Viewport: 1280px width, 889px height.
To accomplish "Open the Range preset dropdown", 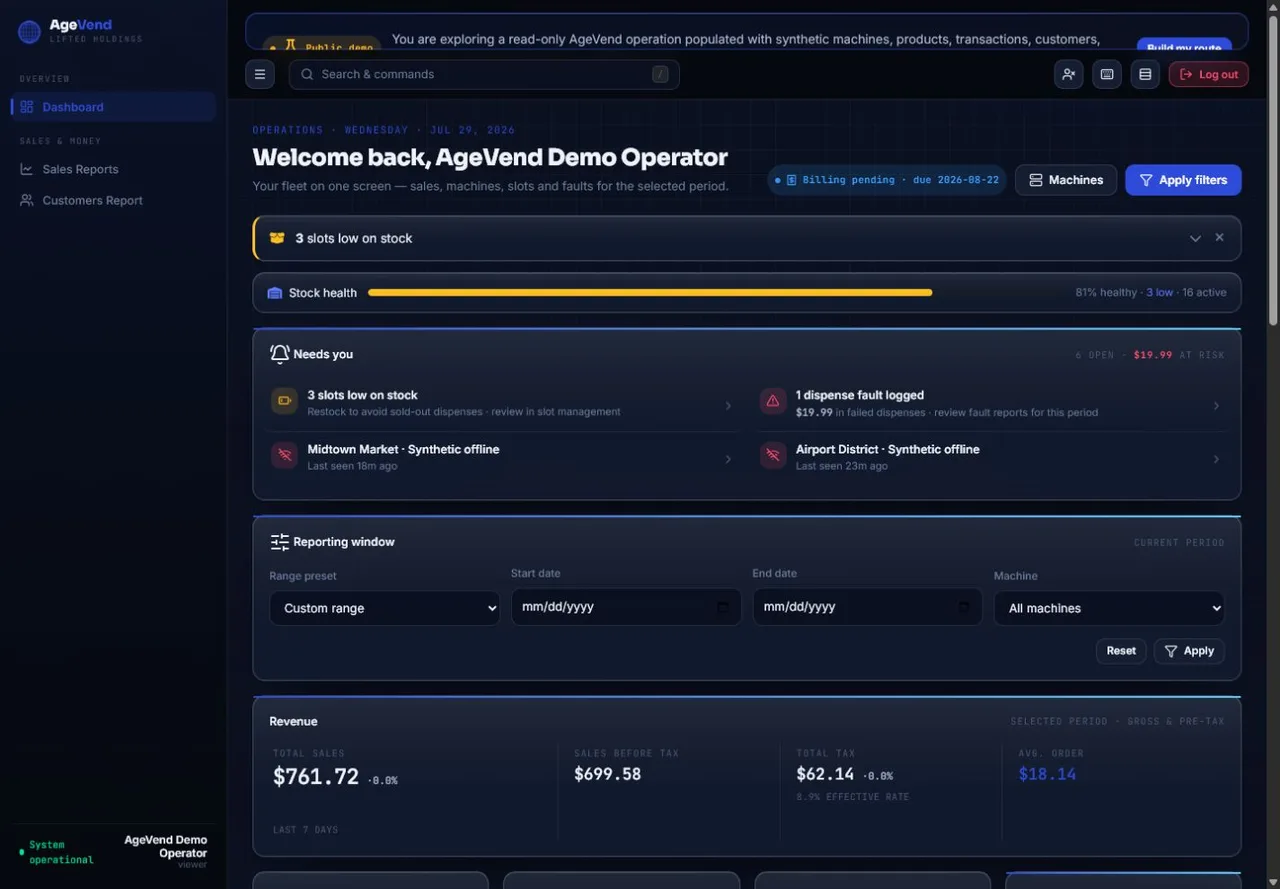I will coord(384,608).
